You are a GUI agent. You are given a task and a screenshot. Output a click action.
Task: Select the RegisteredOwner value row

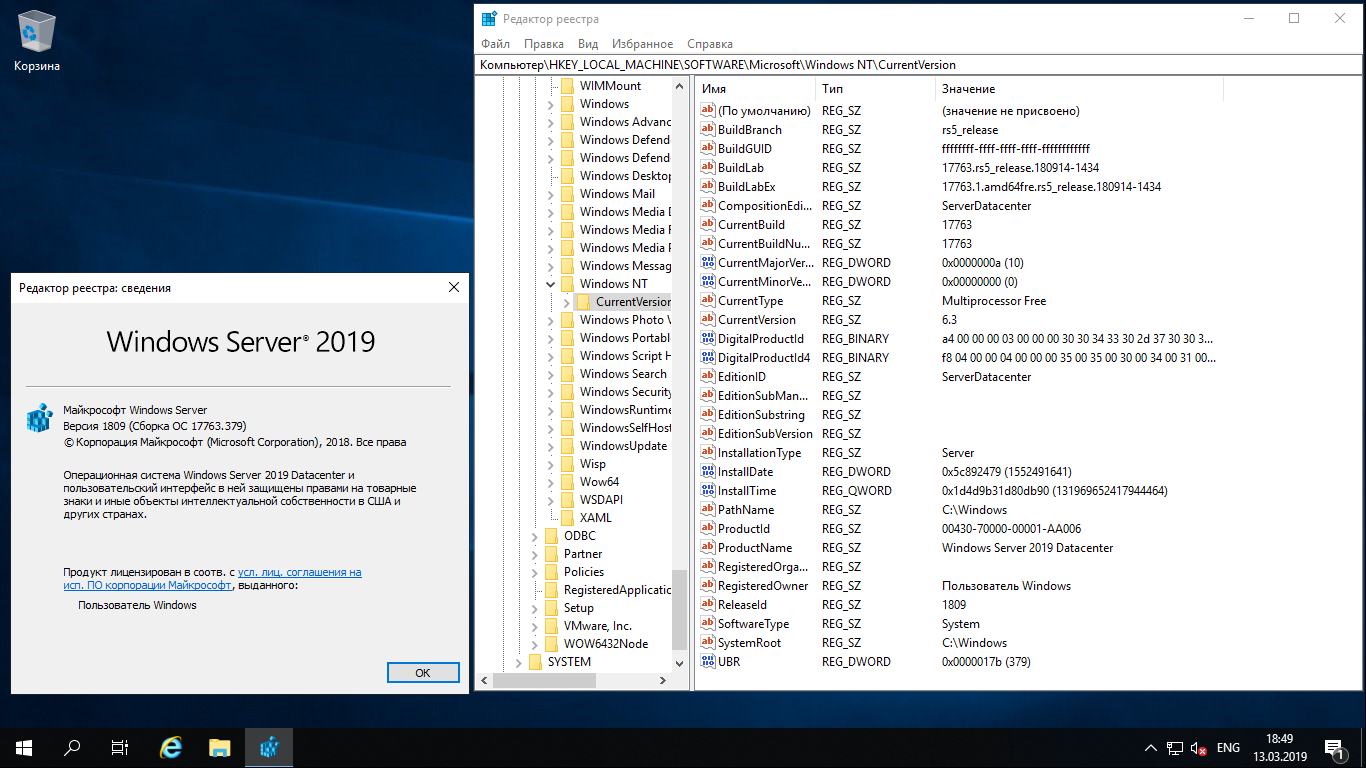tap(959, 586)
